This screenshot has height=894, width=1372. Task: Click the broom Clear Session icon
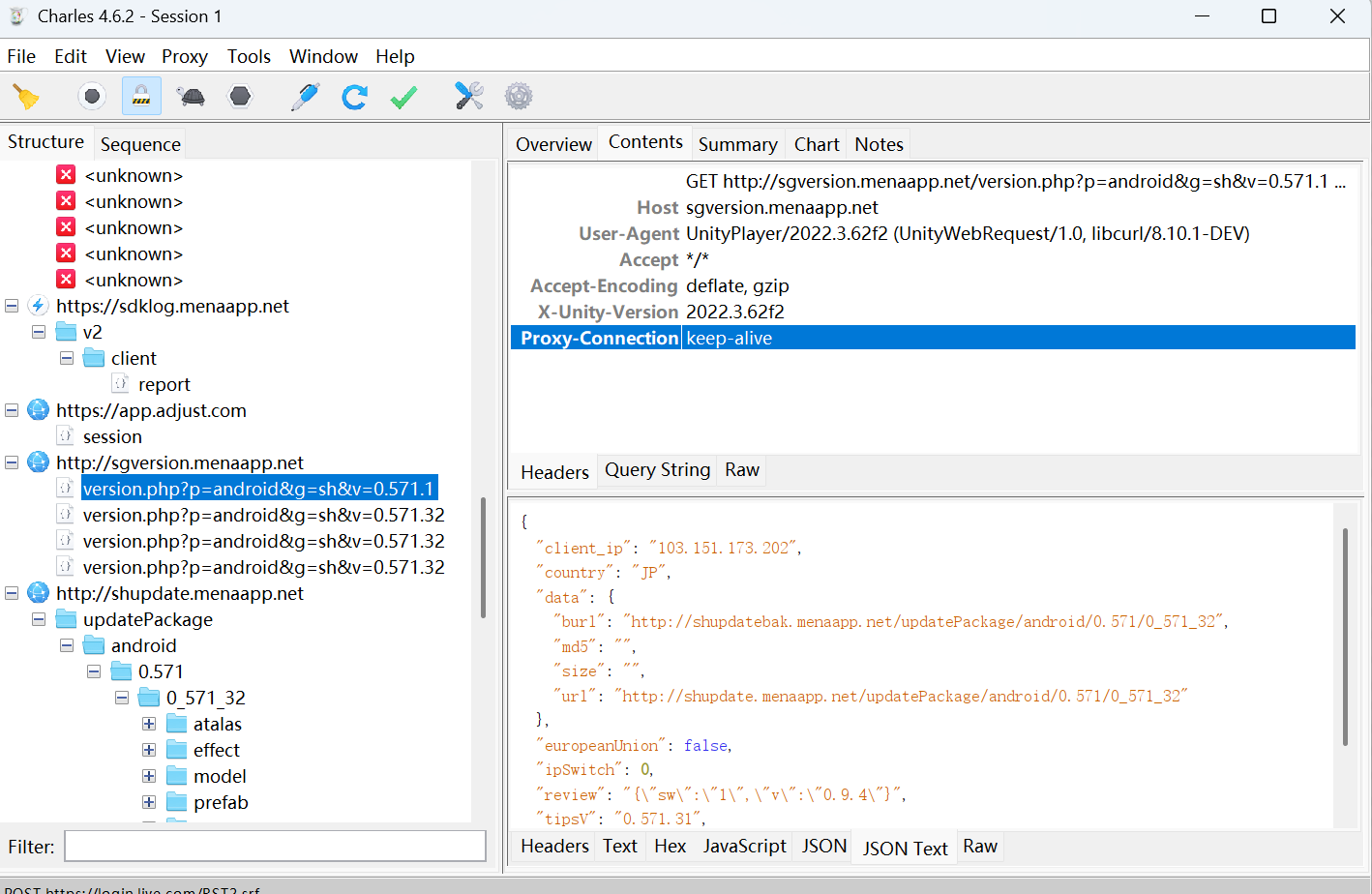[x=26, y=97]
